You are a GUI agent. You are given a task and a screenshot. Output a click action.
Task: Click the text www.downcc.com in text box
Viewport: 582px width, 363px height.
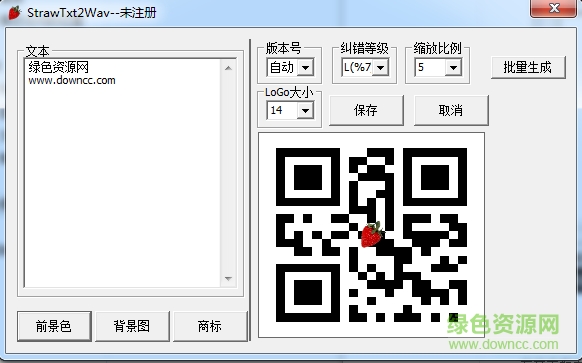[72, 80]
